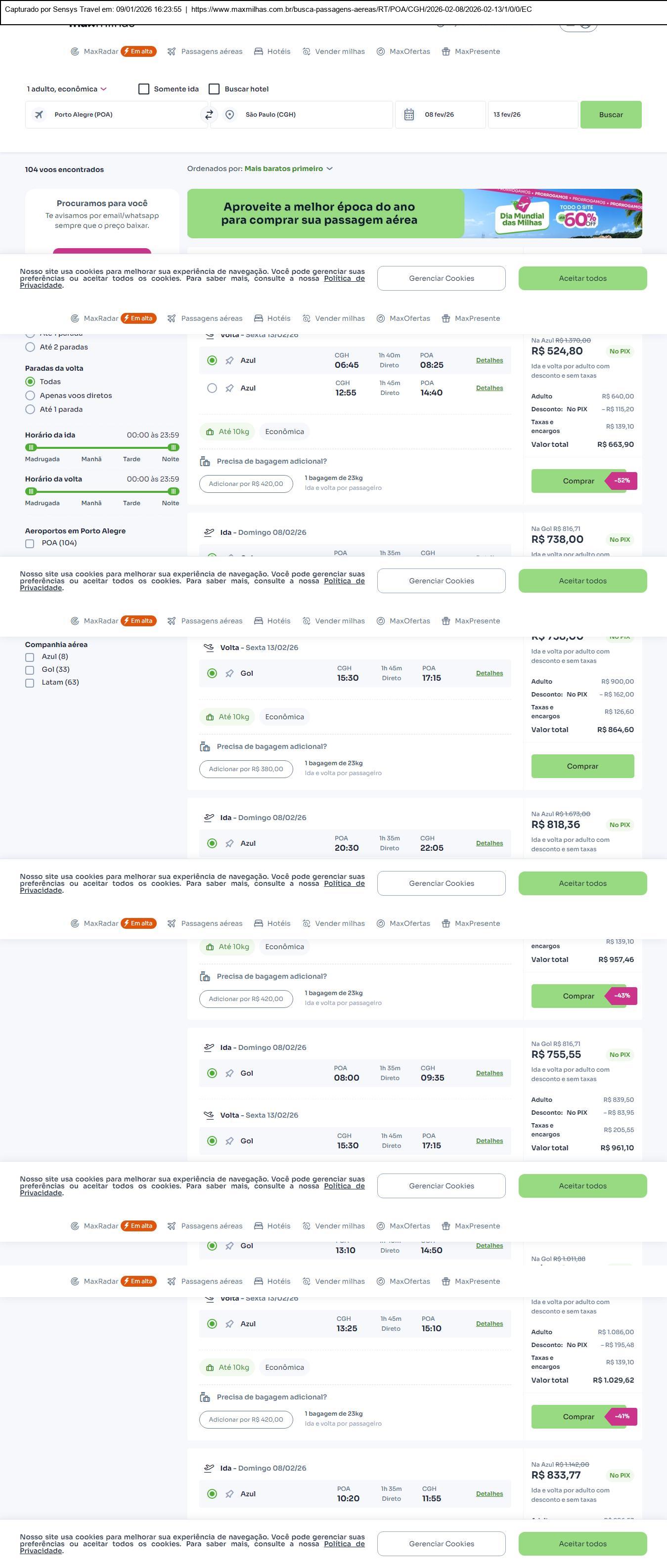667x1568 pixels.
Task: Enable the Somente ida checkbox
Action: 144,89
